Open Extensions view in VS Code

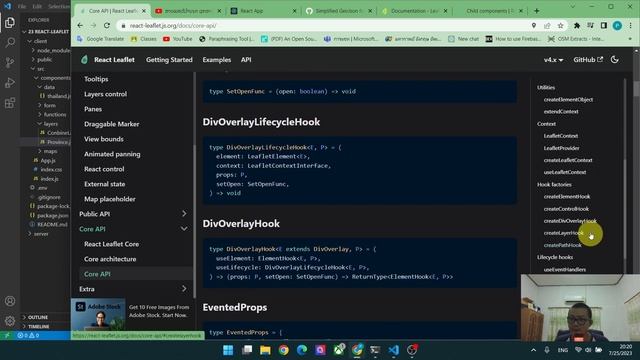tap(10, 102)
